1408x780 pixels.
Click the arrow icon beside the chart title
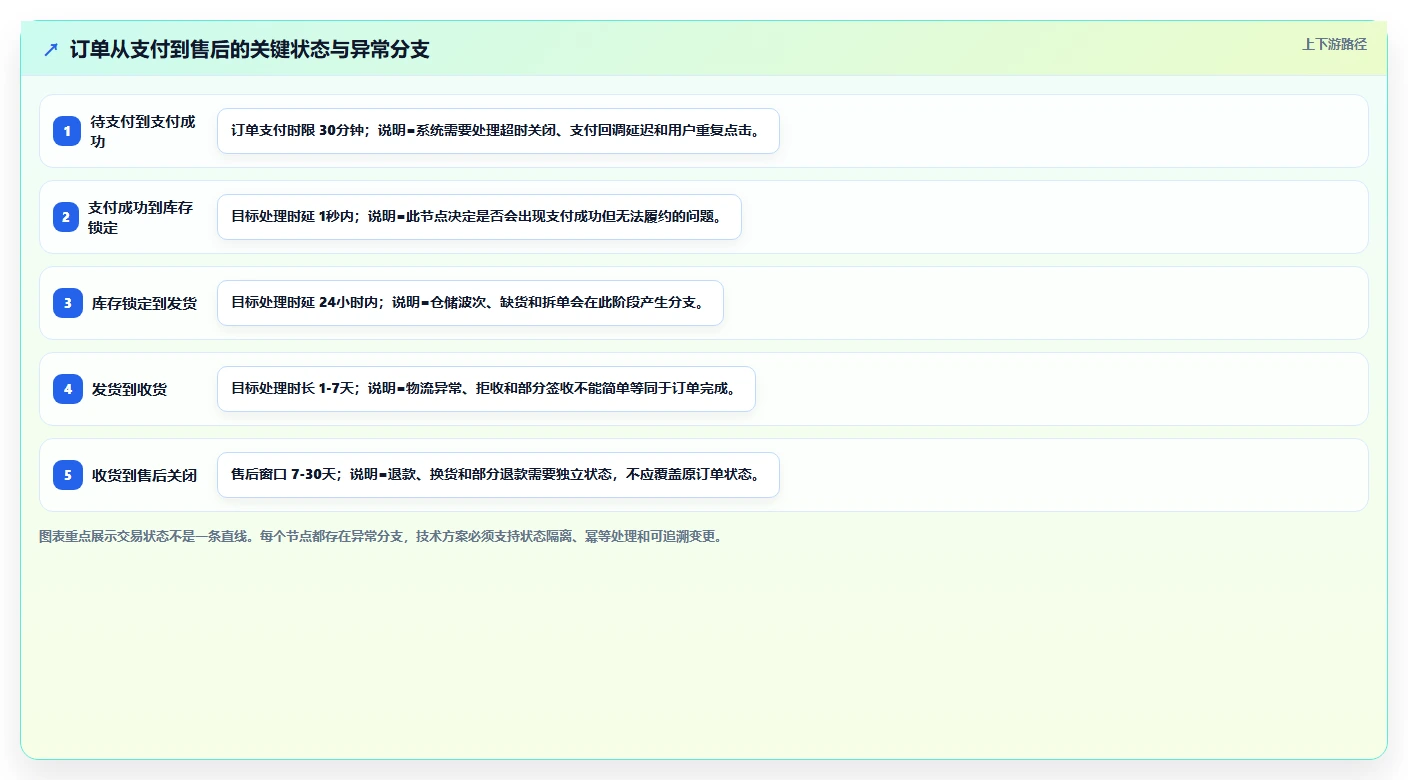point(51,49)
